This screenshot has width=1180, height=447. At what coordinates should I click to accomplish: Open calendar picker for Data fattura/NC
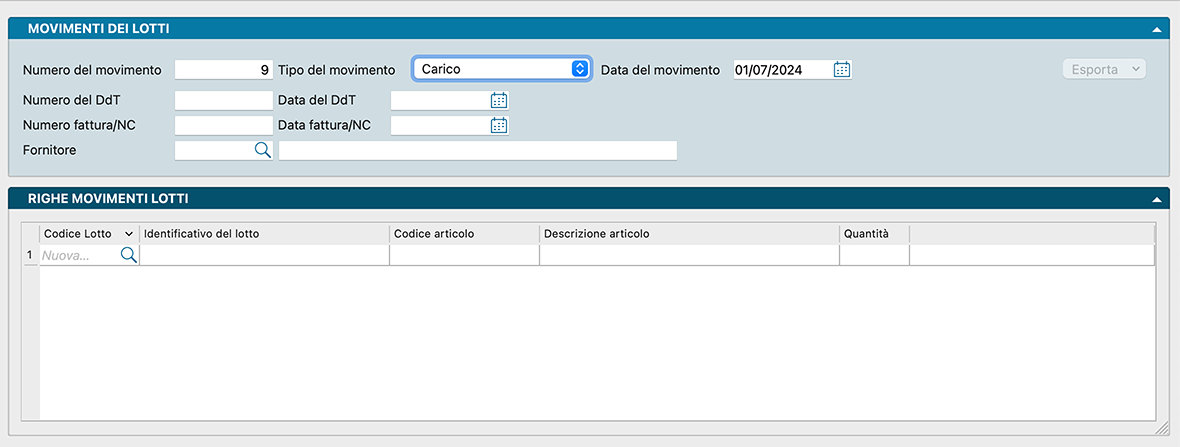499,125
